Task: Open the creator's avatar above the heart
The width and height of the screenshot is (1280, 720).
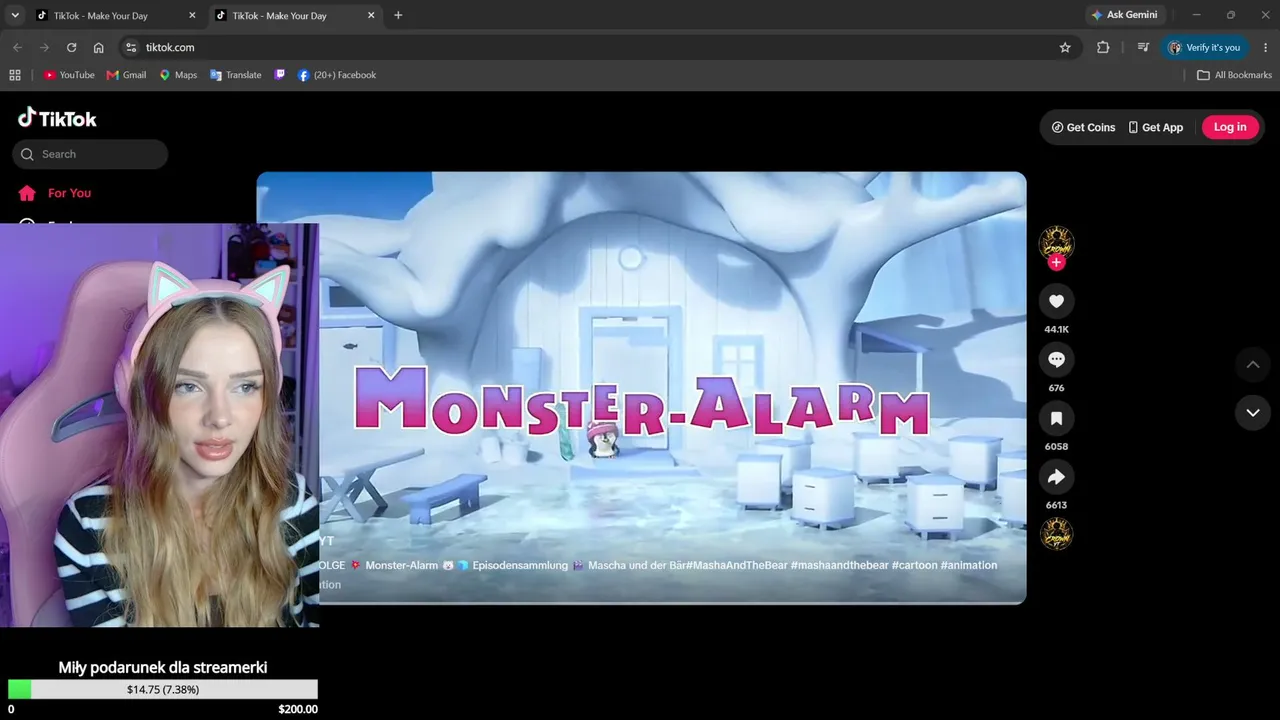Action: [x=1056, y=243]
